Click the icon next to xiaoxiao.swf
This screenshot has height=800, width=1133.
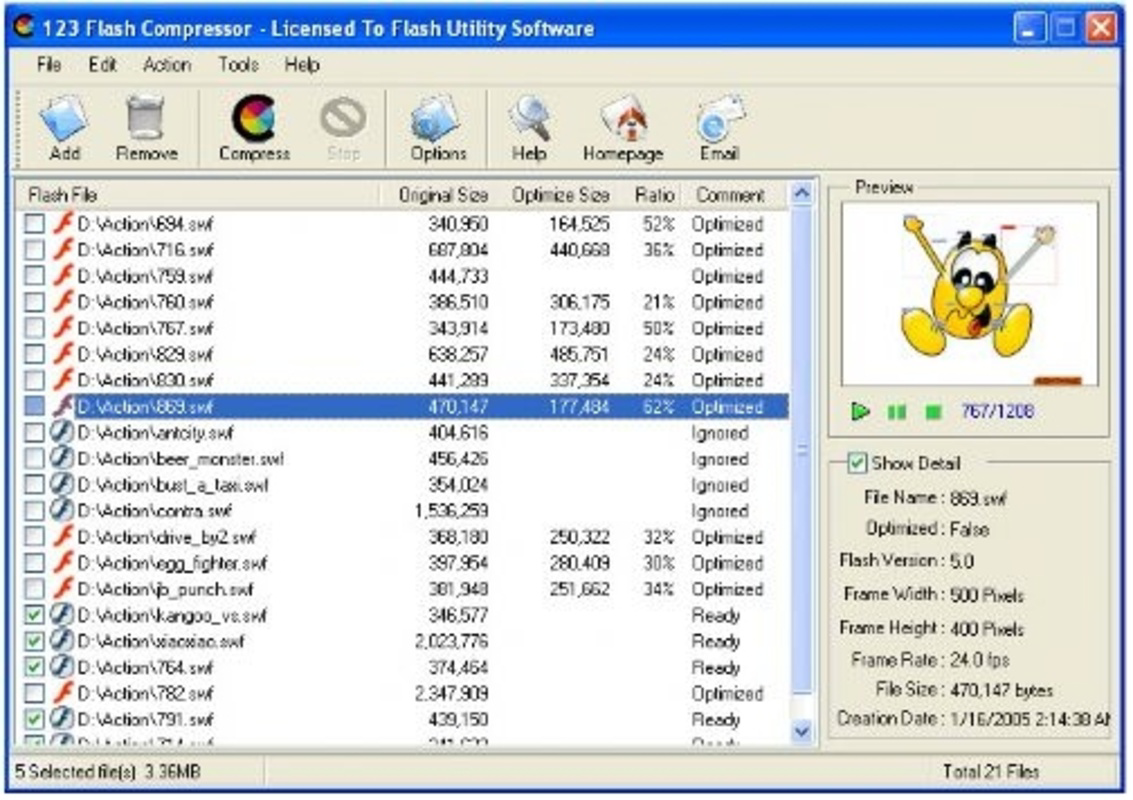[x=62, y=640]
